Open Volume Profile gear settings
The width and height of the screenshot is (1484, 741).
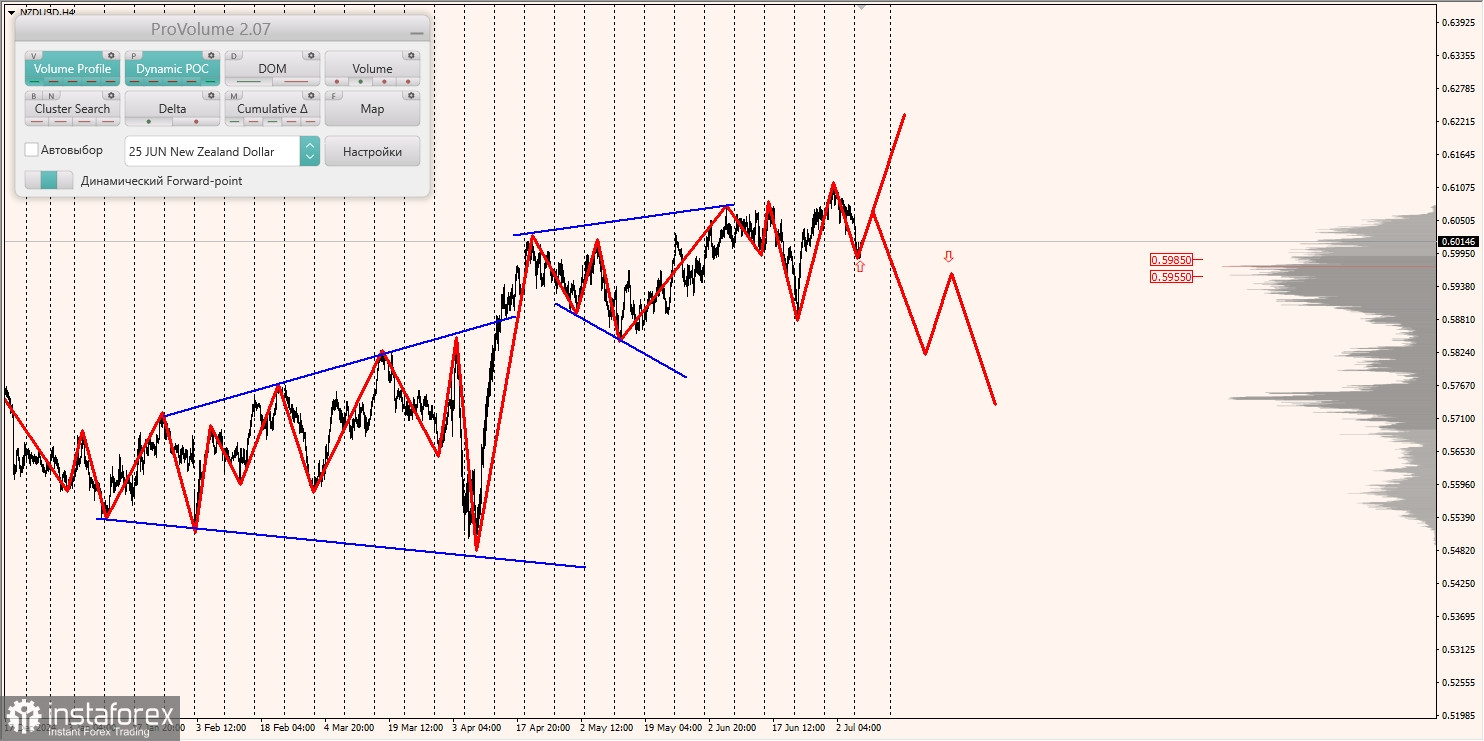click(111, 56)
